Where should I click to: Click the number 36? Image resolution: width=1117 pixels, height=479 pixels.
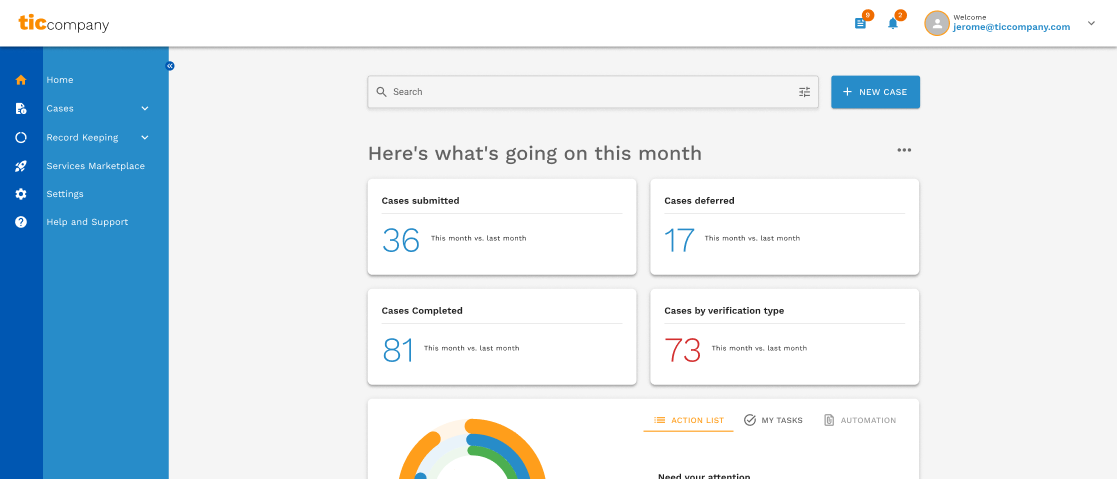tap(401, 240)
